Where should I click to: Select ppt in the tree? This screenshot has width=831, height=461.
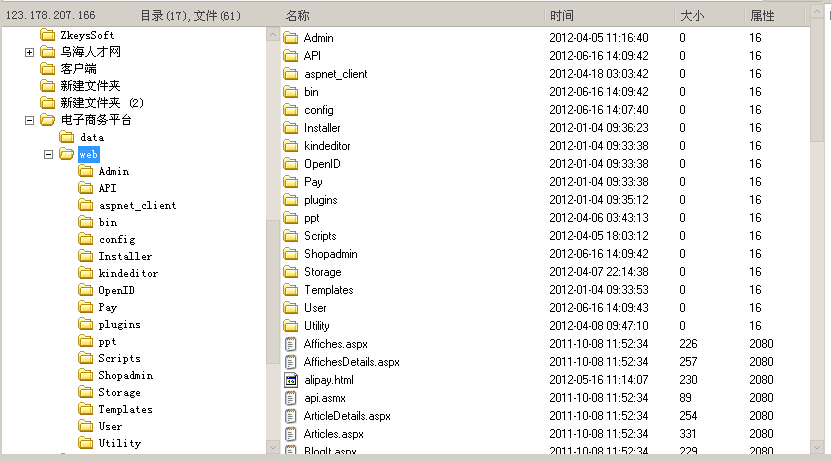point(107,341)
